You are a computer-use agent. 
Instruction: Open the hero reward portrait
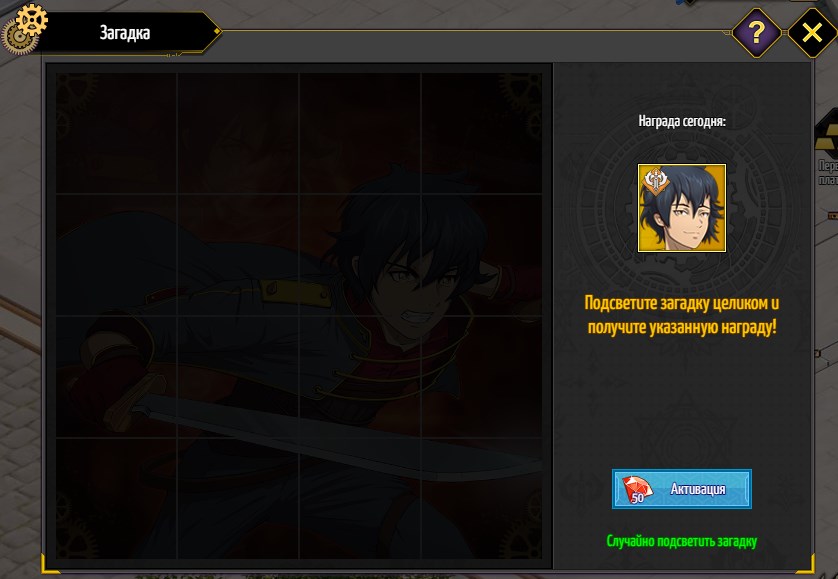682,208
